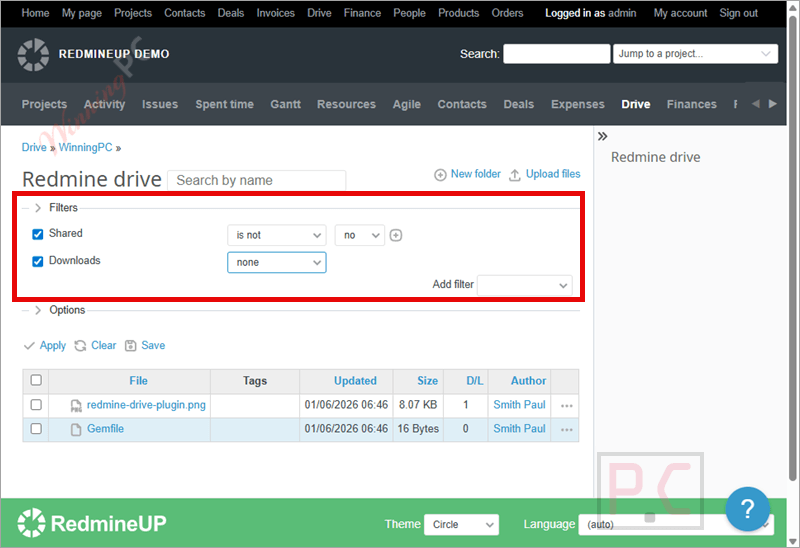Open the Gemfile file link

(x=105, y=429)
